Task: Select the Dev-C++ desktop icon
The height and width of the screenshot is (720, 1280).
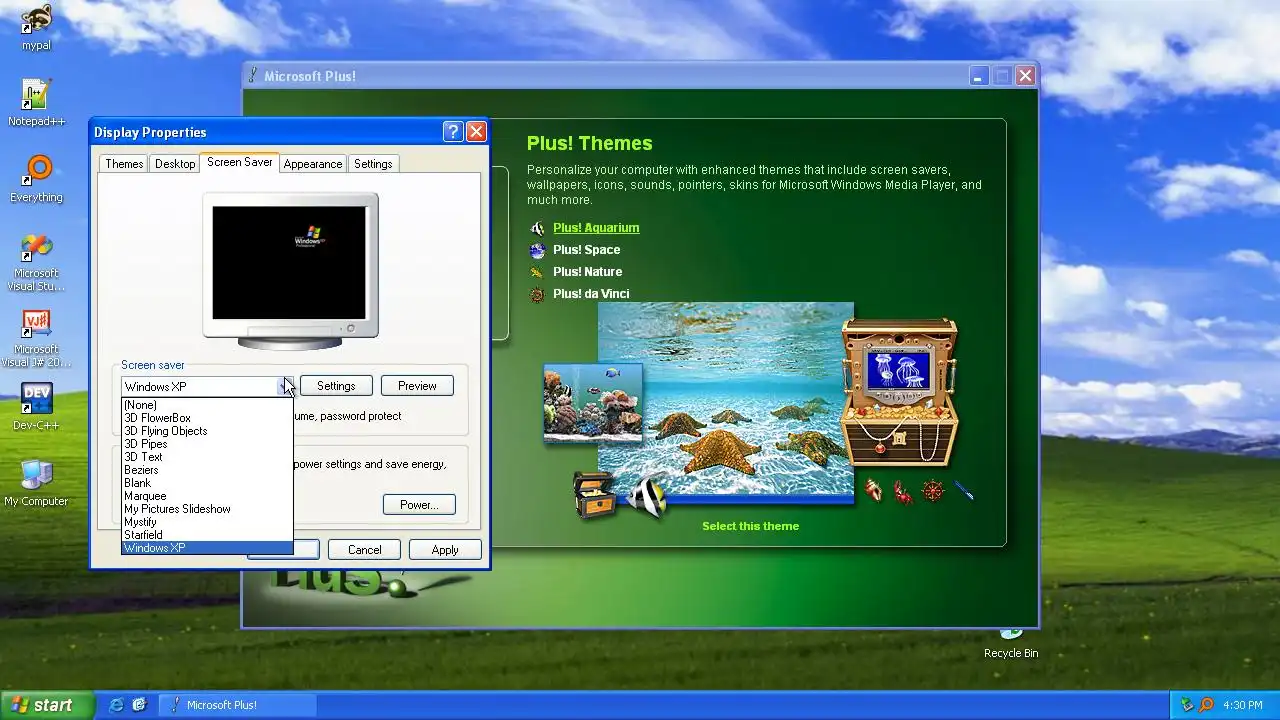Action: click(x=36, y=407)
